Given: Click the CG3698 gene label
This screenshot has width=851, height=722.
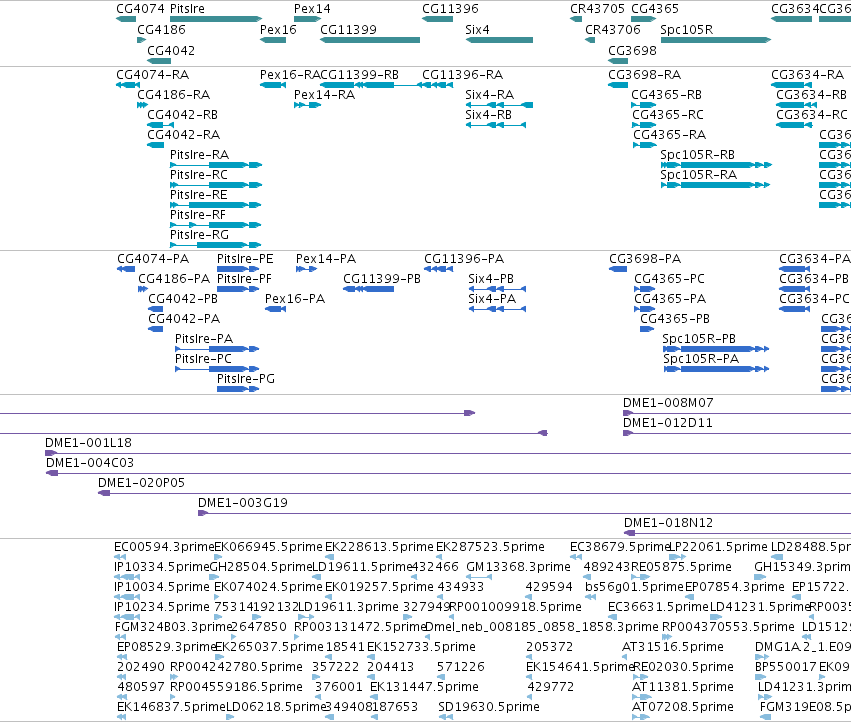Looking at the screenshot, I should pos(632,50).
